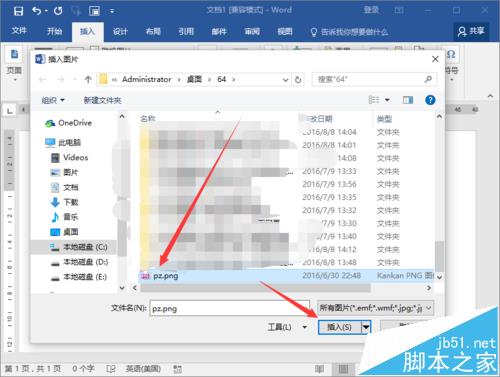Select 此电脑 in navigation pane
This screenshot has height=377, width=500.
[63, 143]
